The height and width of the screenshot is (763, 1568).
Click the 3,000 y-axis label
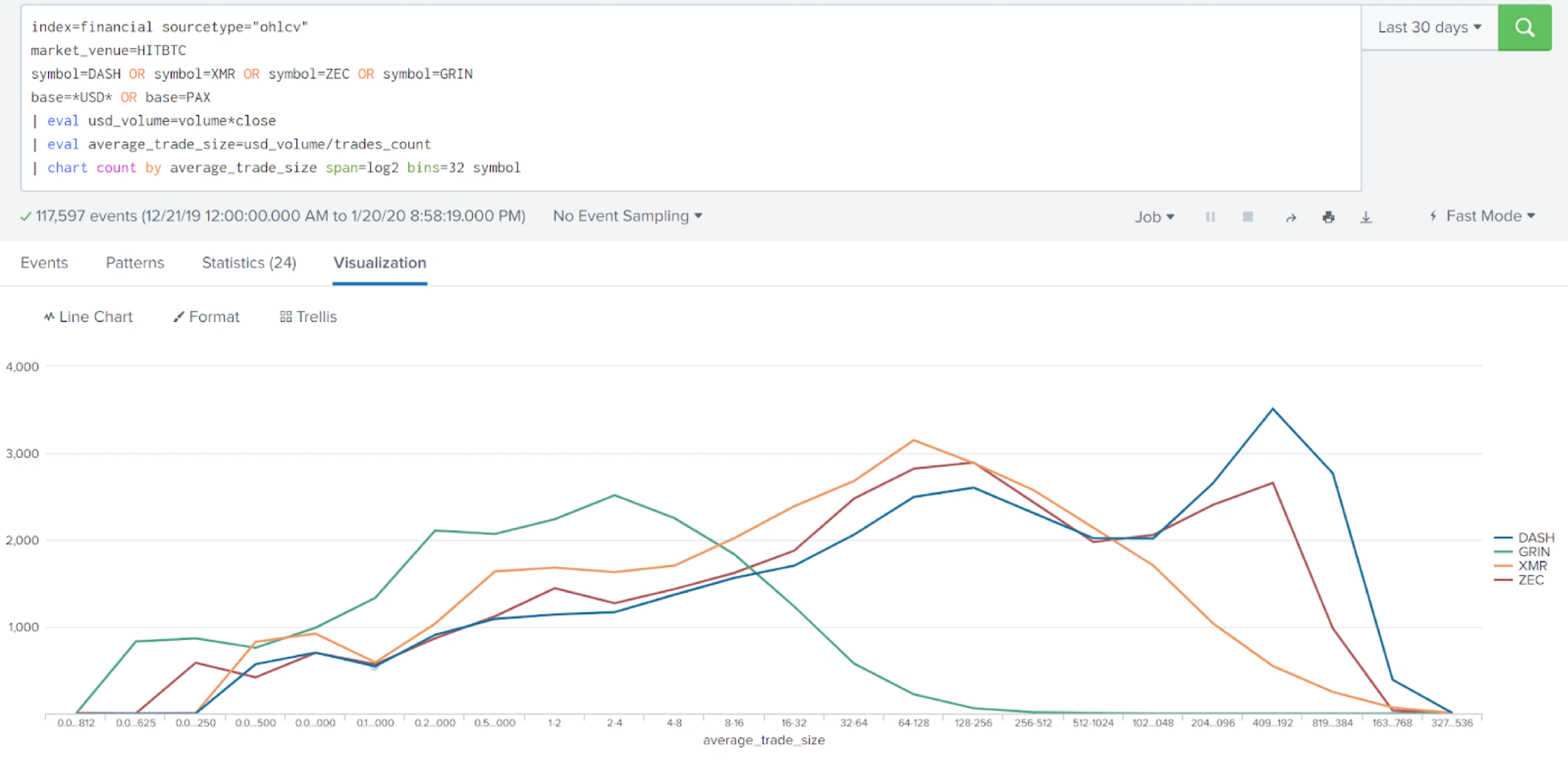pos(22,454)
